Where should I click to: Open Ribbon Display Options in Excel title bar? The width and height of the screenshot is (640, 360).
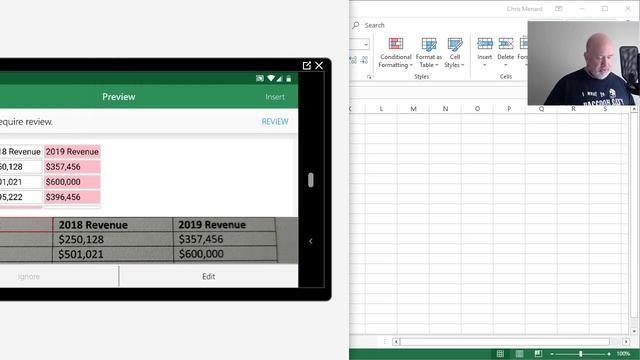(558, 9)
